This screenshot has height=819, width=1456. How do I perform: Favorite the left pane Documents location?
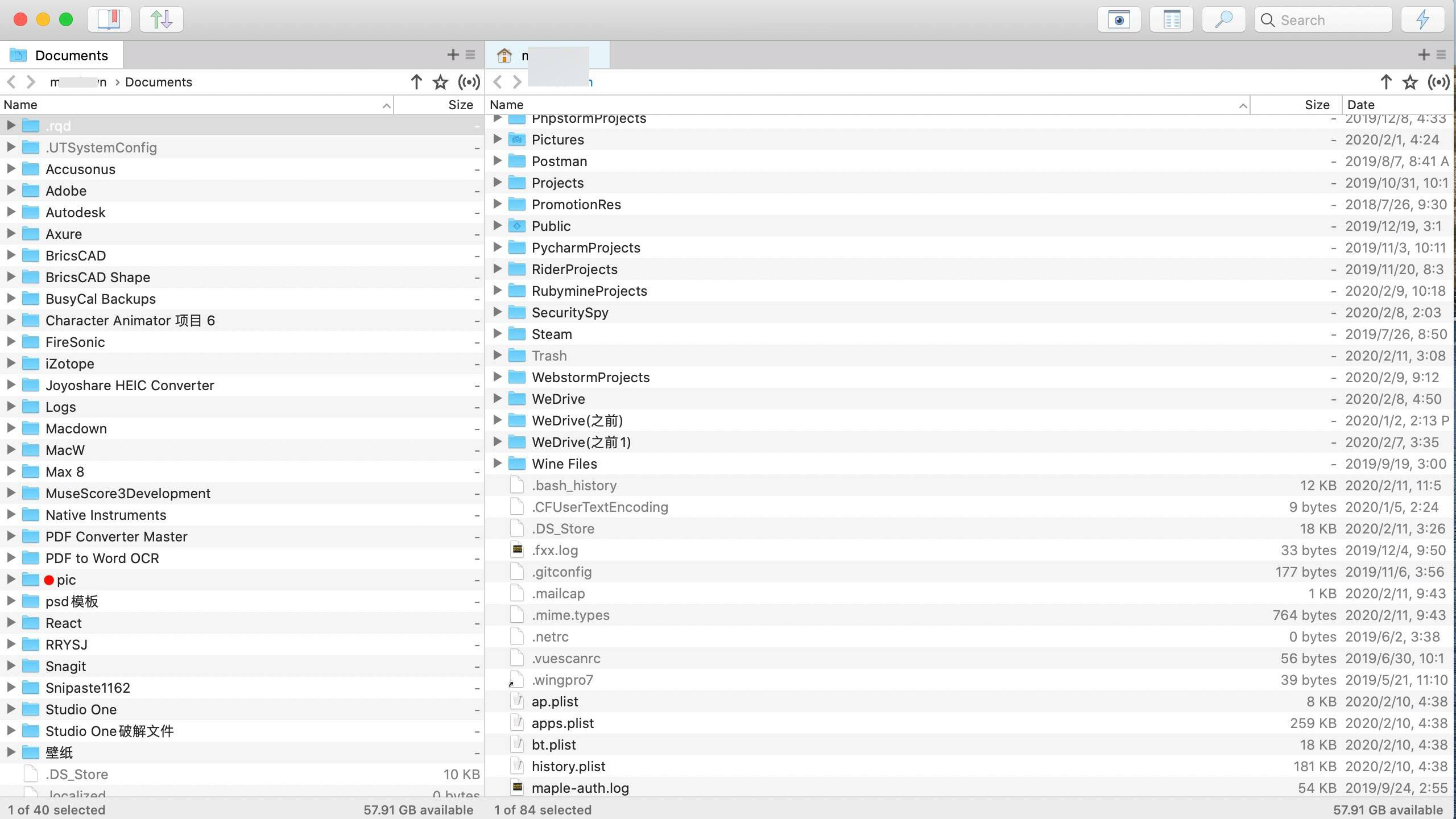[x=440, y=82]
